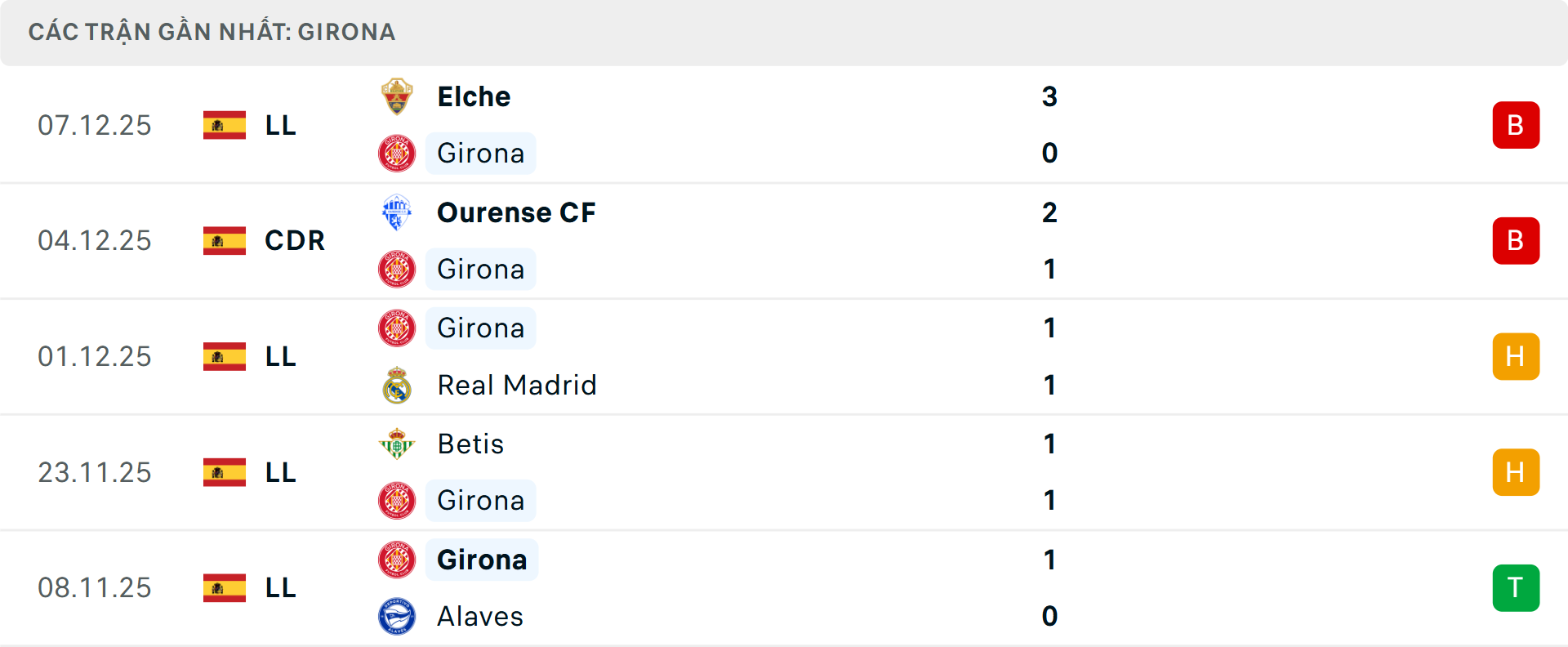
Task: Click the Ourense CF club crest
Action: pyautogui.click(x=397, y=212)
